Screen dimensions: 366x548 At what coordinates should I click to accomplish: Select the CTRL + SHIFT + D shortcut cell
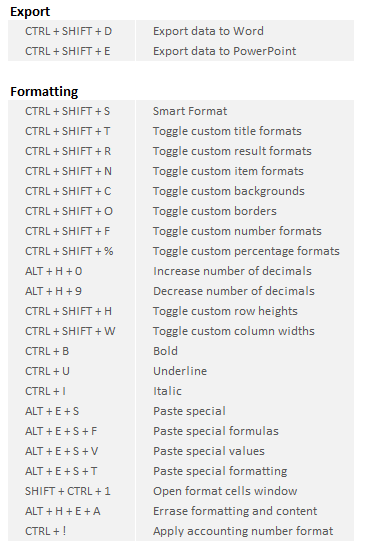71,31
